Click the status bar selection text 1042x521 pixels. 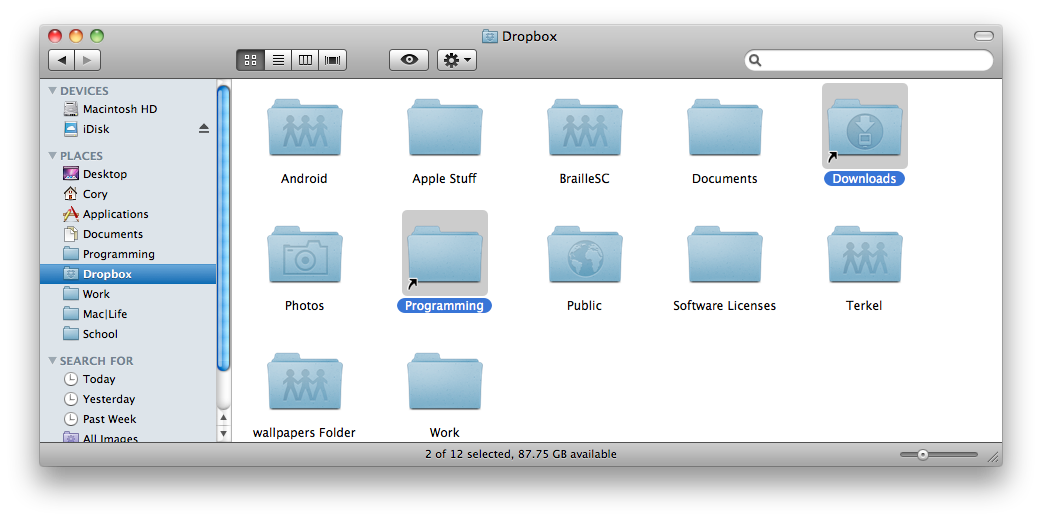click(521, 455)
